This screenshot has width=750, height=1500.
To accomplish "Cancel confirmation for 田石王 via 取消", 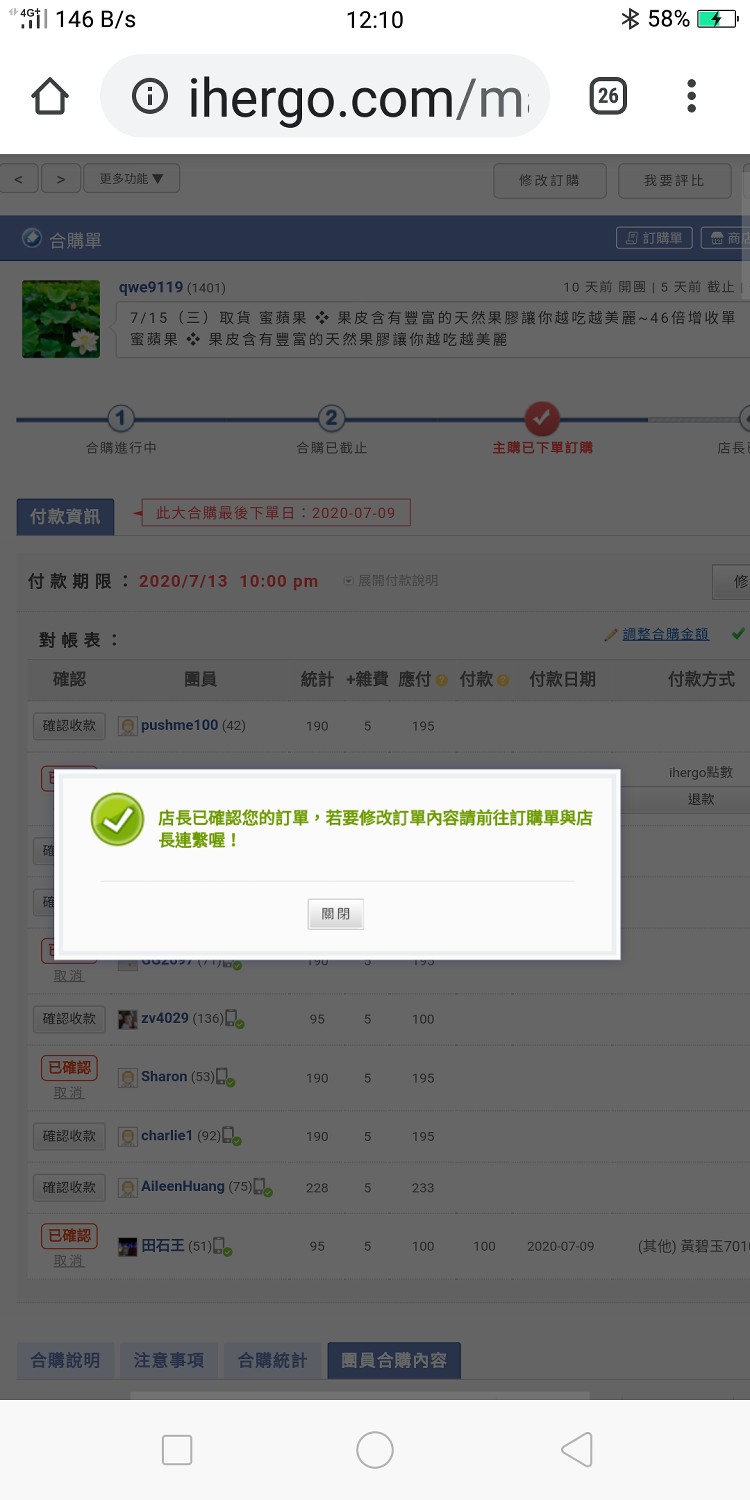I will click(x=69, y=1261).
